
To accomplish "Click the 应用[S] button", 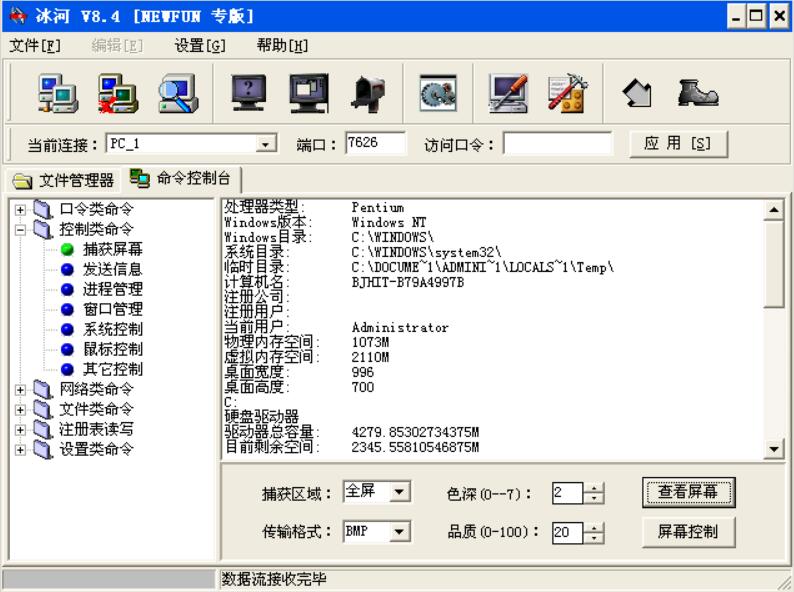I will [x=678, y=144].
